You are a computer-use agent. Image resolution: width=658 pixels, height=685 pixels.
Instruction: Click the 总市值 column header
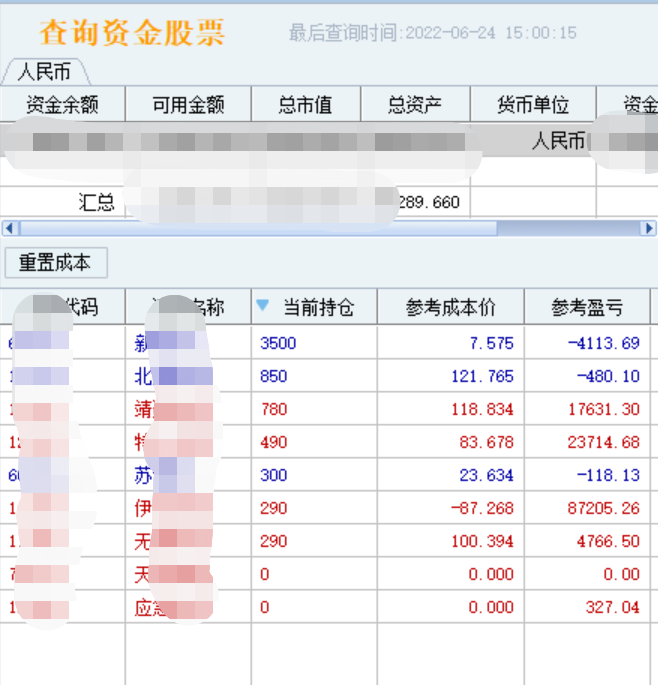306,104
